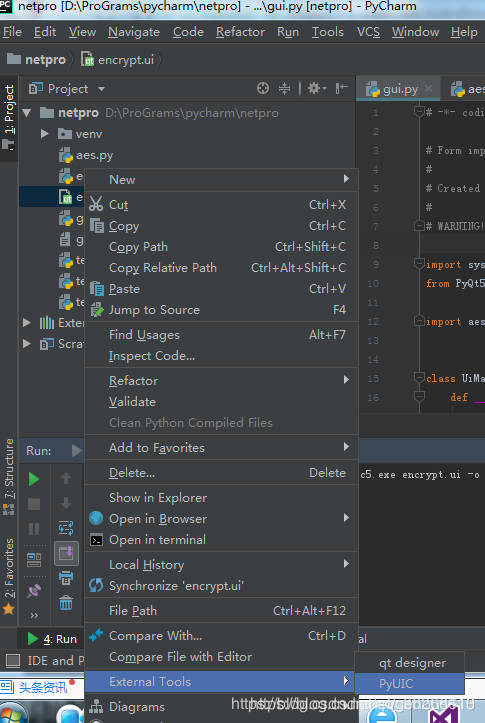Close the gui.py editor tab
This screenshot has width=485, height=723.
(x=428, y=89)
